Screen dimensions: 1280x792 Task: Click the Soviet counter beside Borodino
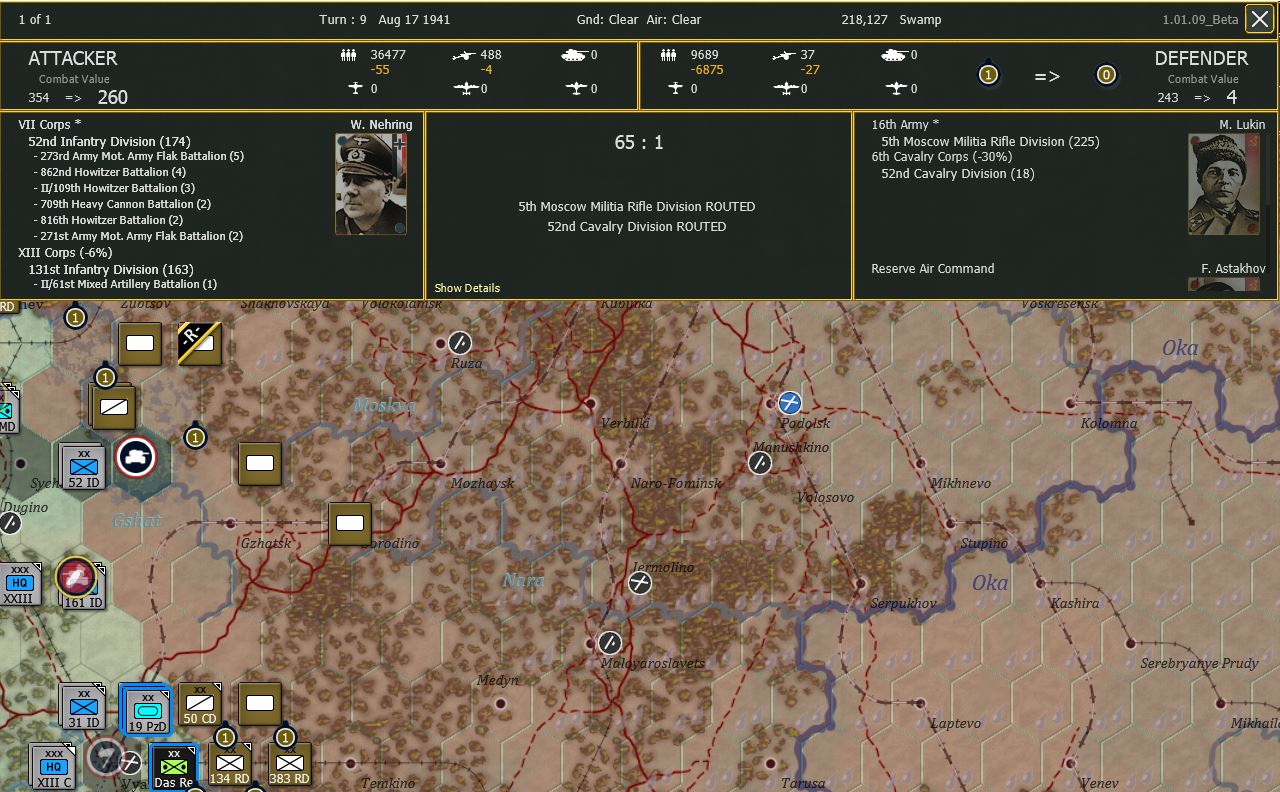point(350,524)
